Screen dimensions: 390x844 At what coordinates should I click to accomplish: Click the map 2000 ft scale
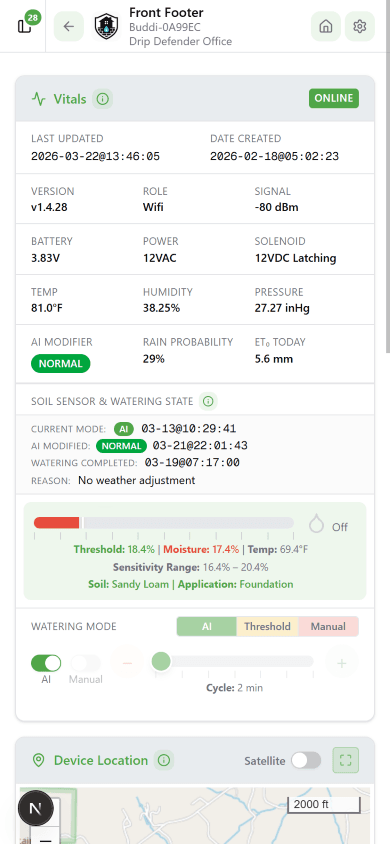(x=324, y=805)
